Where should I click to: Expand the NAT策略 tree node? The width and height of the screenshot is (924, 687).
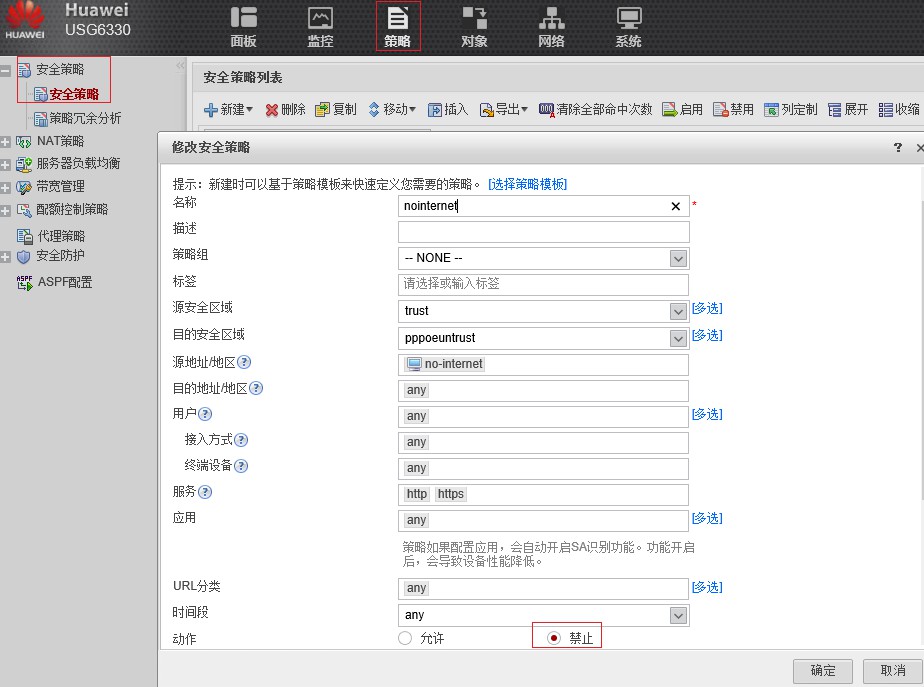tap(8, 141)
